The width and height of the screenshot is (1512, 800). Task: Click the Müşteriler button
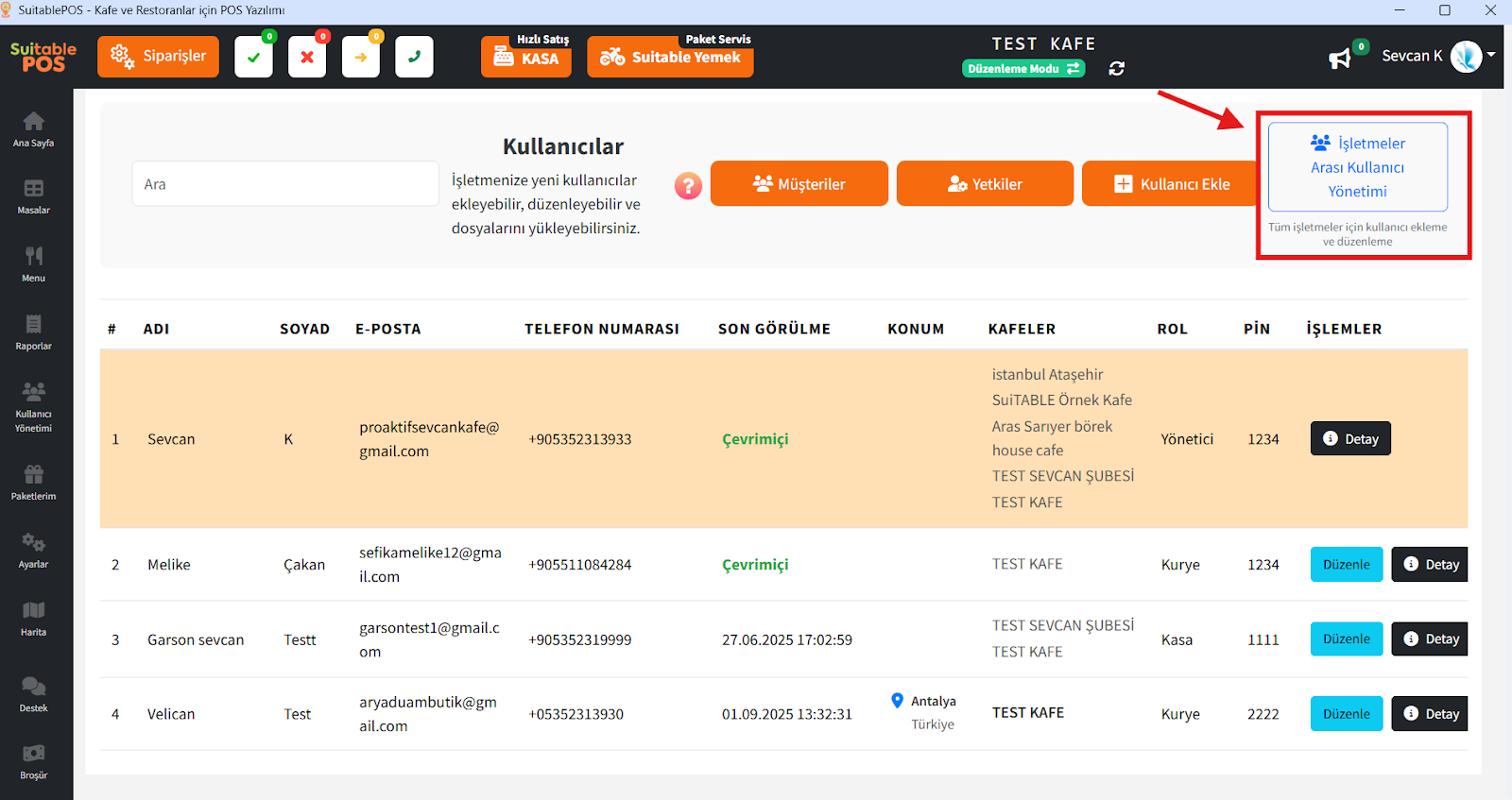tap(799, 184)
